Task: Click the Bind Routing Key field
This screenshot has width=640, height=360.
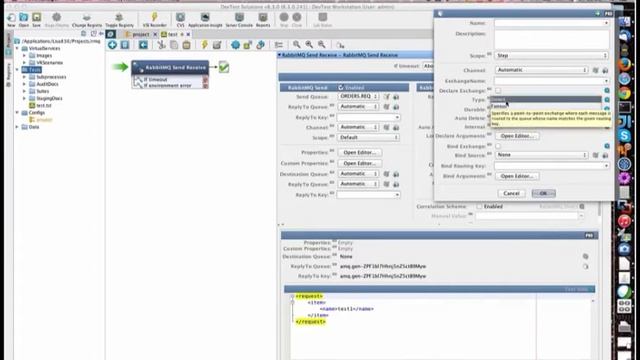Action: click(x=551, y=166)
